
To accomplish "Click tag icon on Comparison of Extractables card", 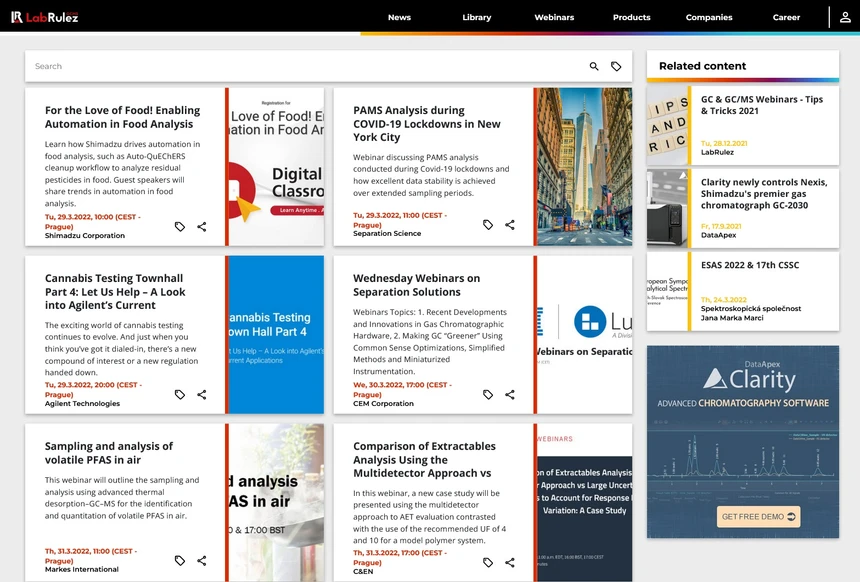I will 488,562.
